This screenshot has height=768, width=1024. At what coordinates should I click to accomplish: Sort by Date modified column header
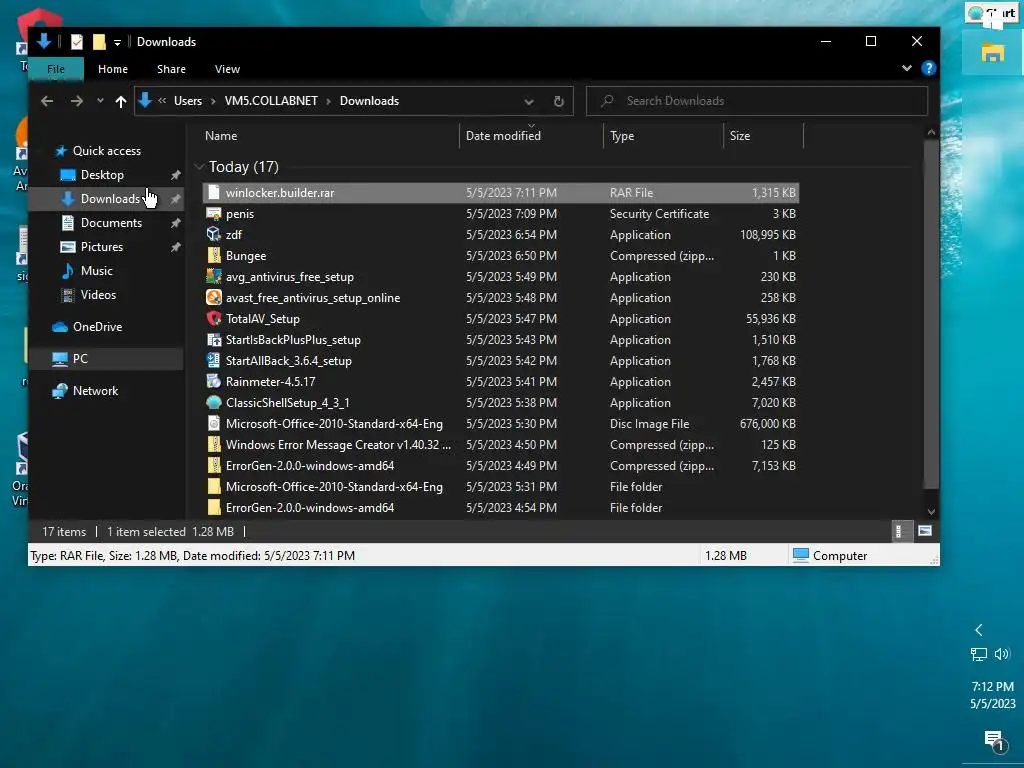point(503,136)
